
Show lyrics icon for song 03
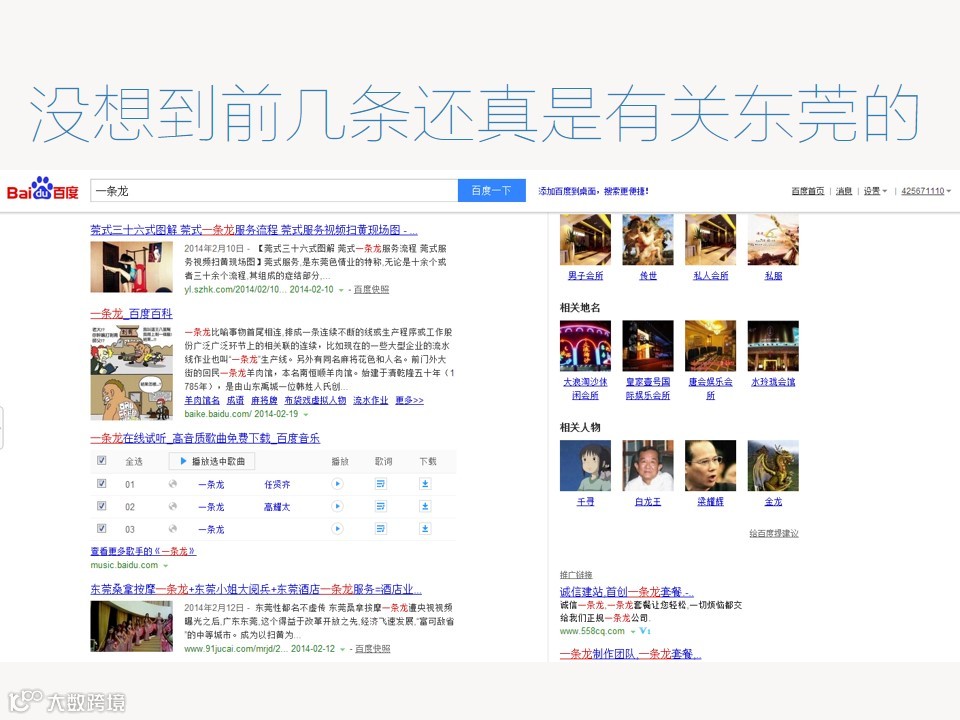click(x=381, y=528)
